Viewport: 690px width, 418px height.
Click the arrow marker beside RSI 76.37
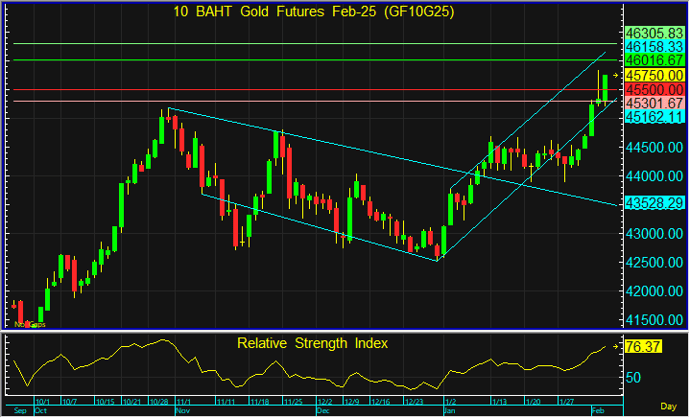tap(617, 347)
